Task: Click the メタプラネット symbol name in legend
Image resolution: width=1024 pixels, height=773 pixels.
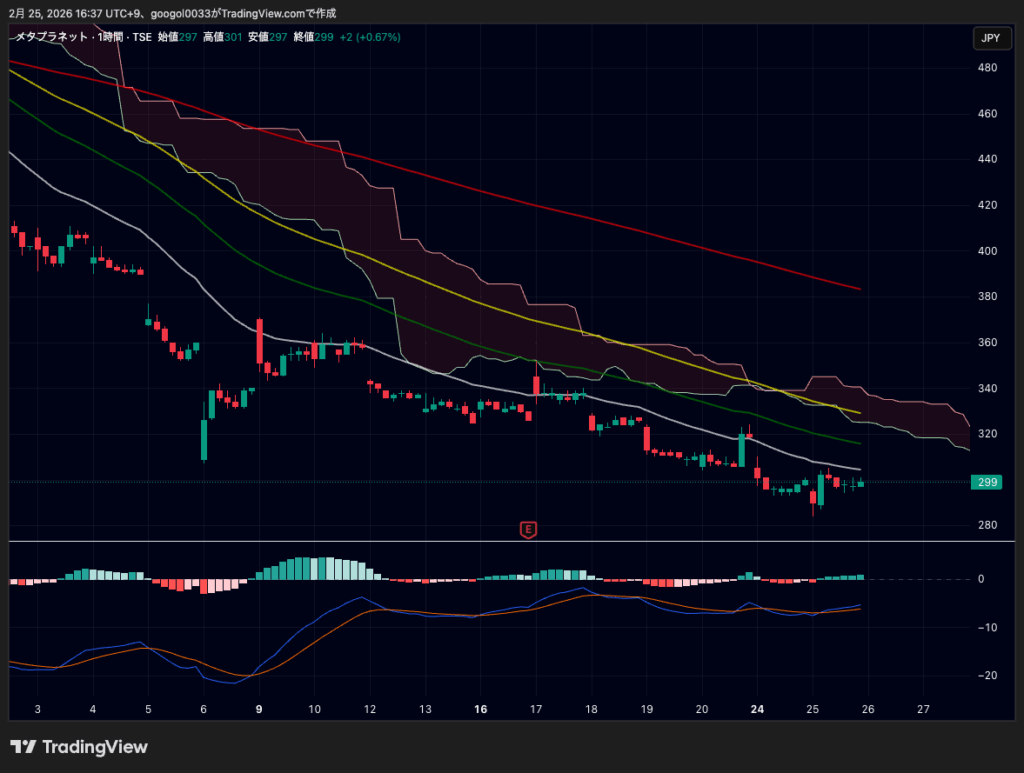Action: click(50, 37)
